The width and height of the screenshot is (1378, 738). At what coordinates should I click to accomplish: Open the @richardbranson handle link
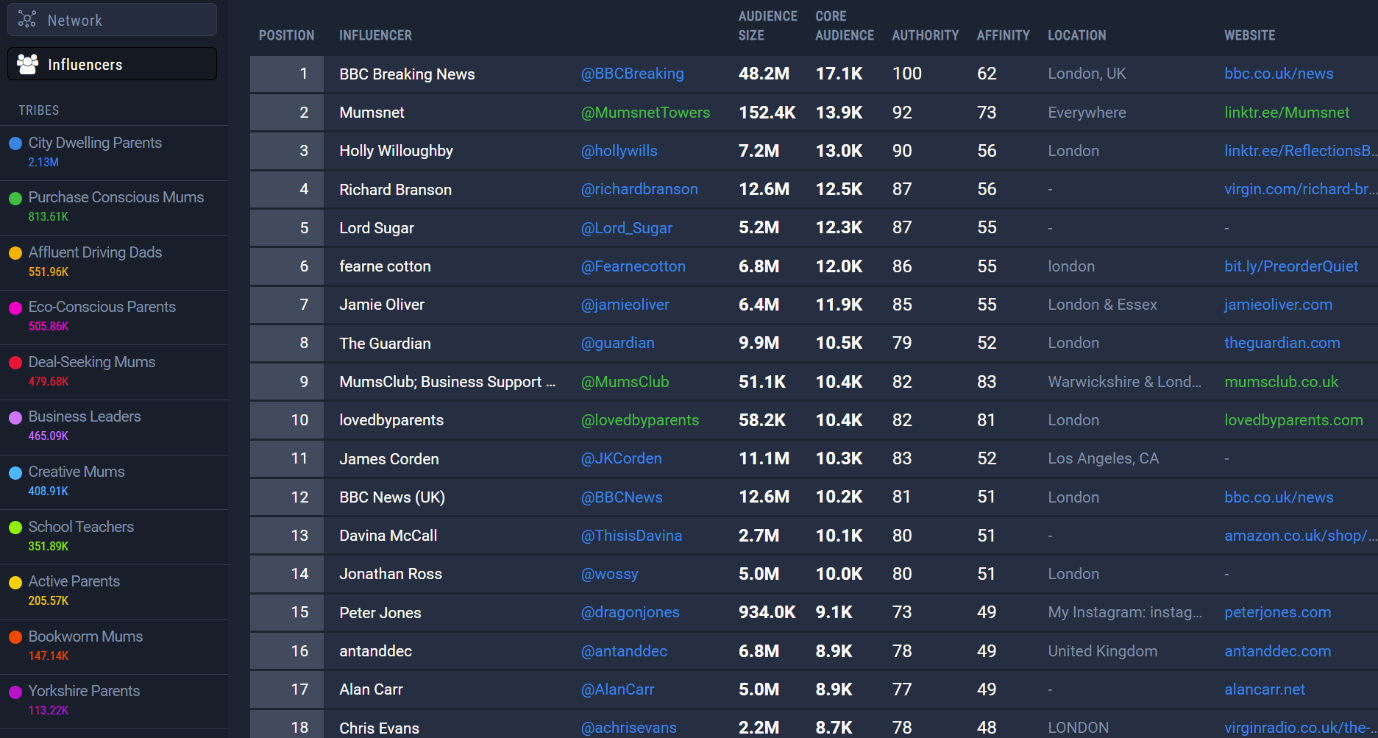coord(639,190)
